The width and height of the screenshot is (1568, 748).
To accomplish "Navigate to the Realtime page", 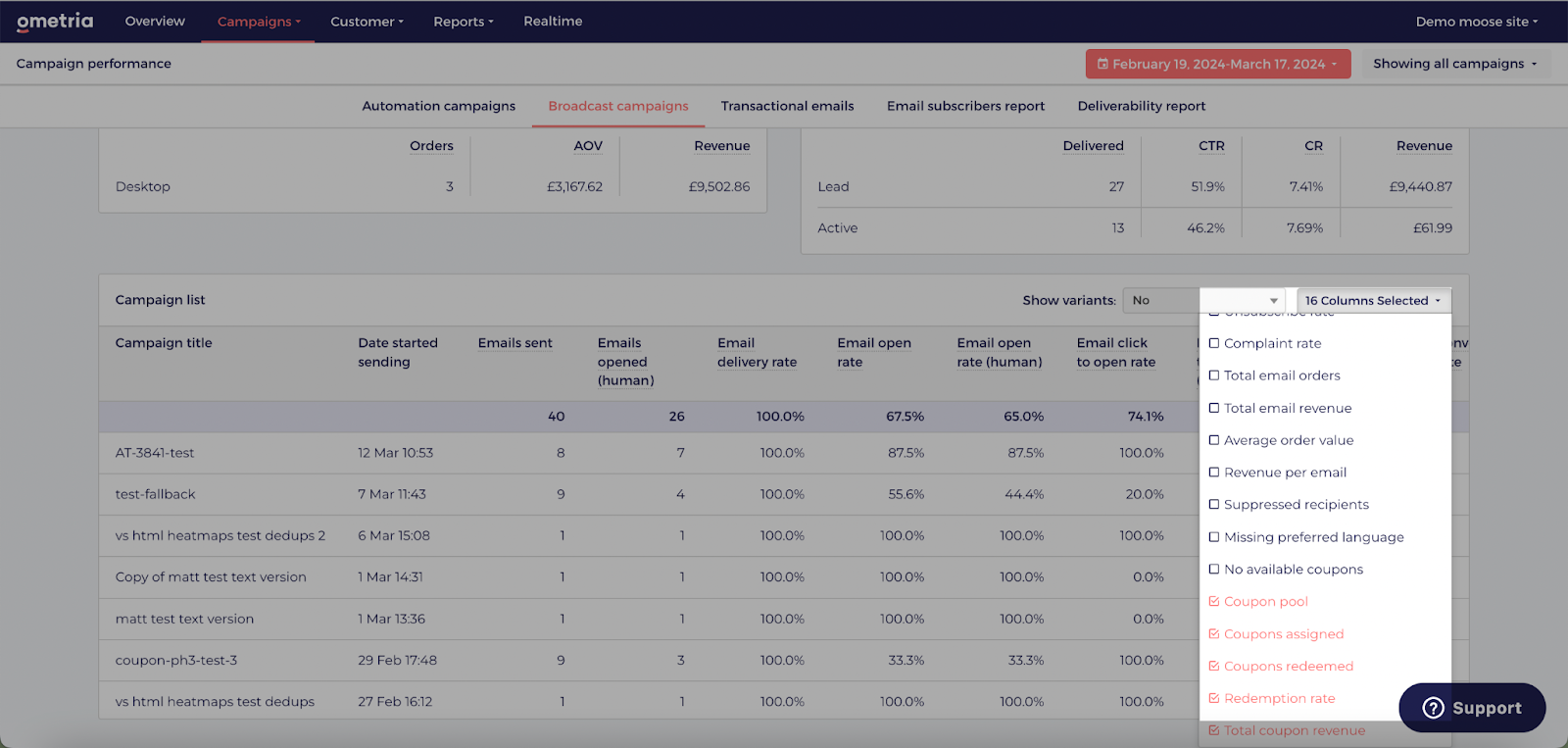I will pyautogui.click(x=553, y=22).
